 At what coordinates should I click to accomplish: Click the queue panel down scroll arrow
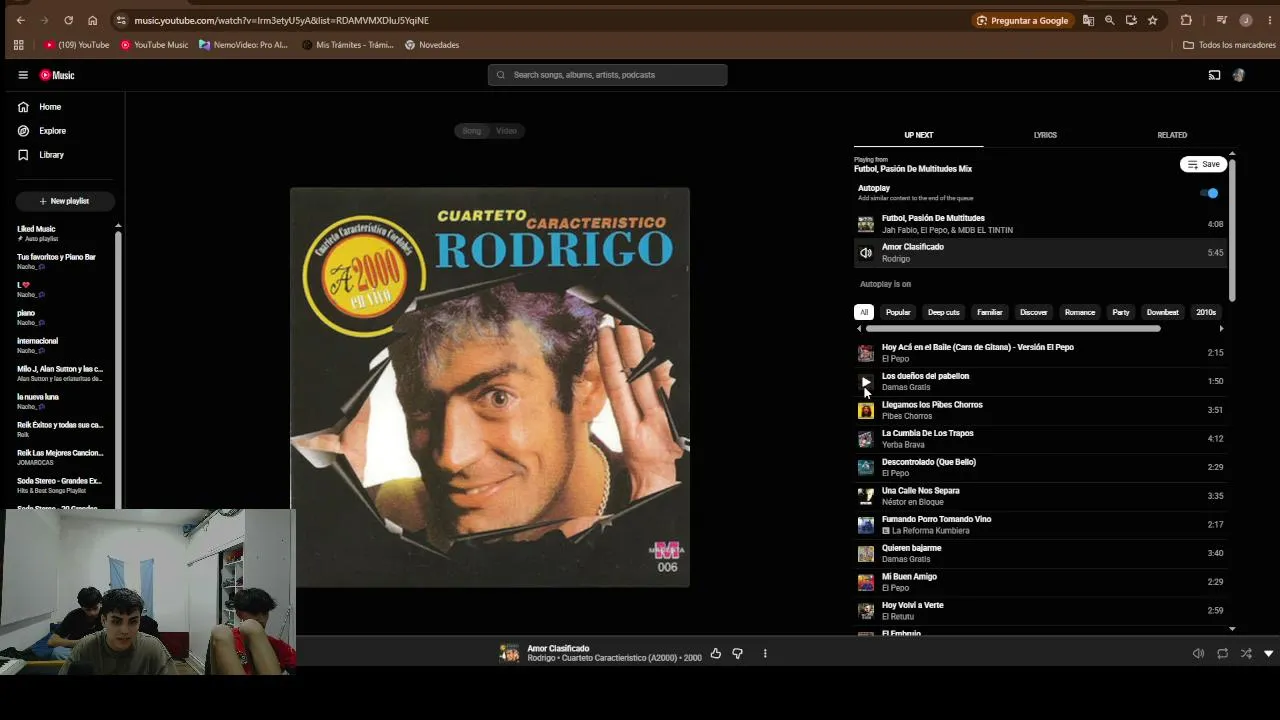tap(1232, 629)
